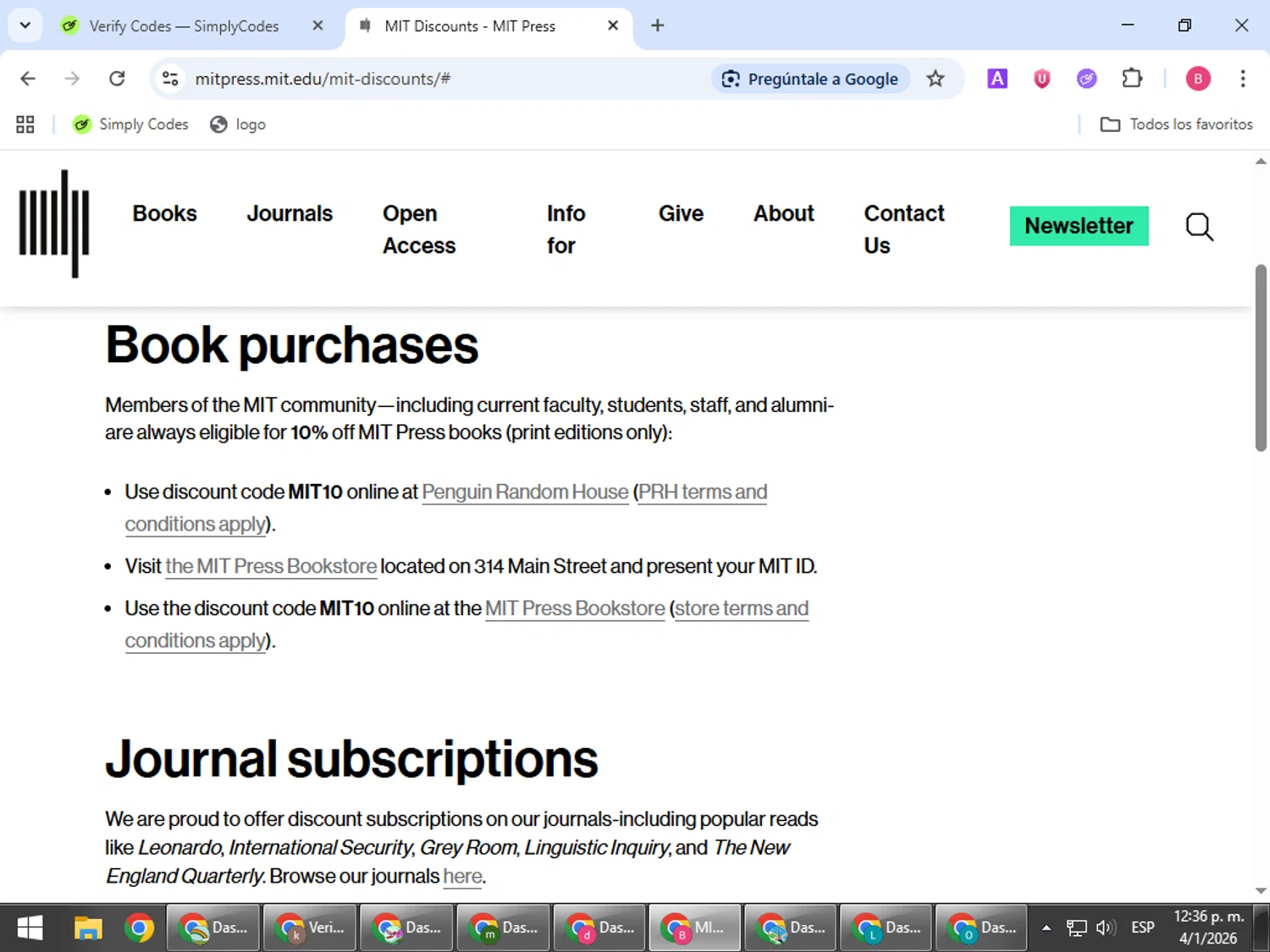Show hidden system tray icons
Image resolution: width=1270 pixels, height=952 pixels.
pos(1046,928)
